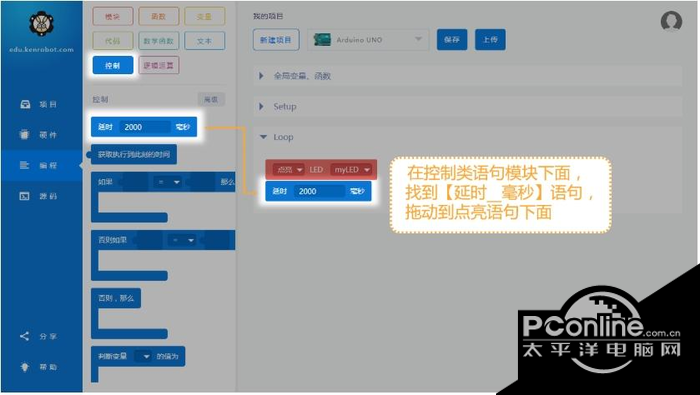Select the 数学函数 block category
Viewport: 700px width, 395px height.
pyautogui.click(x=158, y=41)
